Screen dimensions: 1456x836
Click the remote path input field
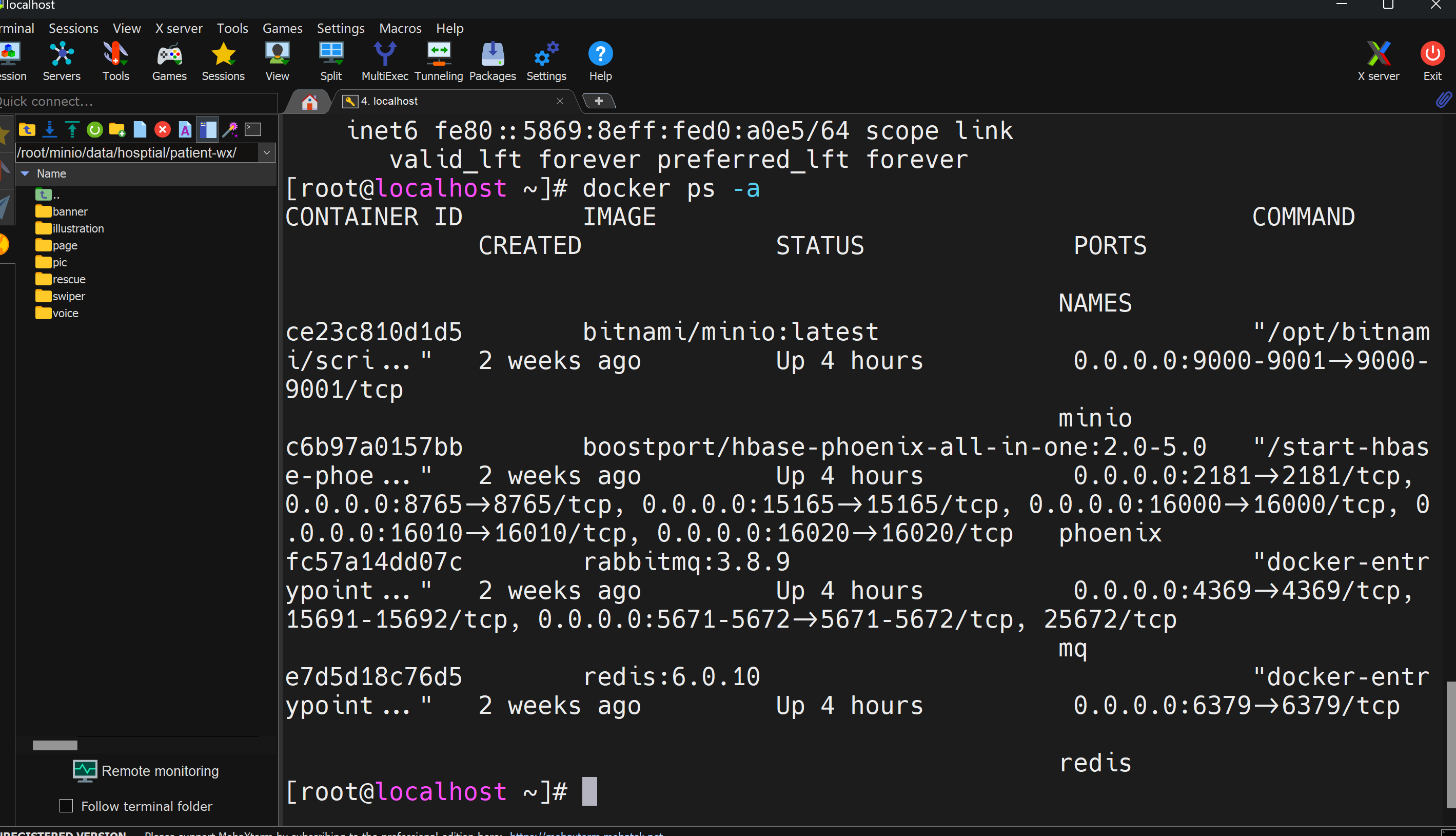[136, 153]
